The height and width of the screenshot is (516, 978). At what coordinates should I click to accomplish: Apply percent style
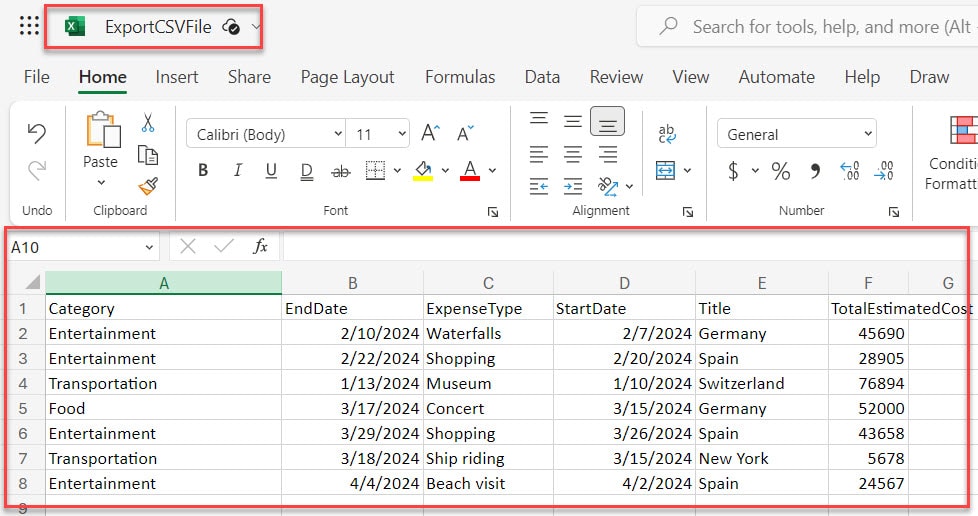tap(780, 170)
